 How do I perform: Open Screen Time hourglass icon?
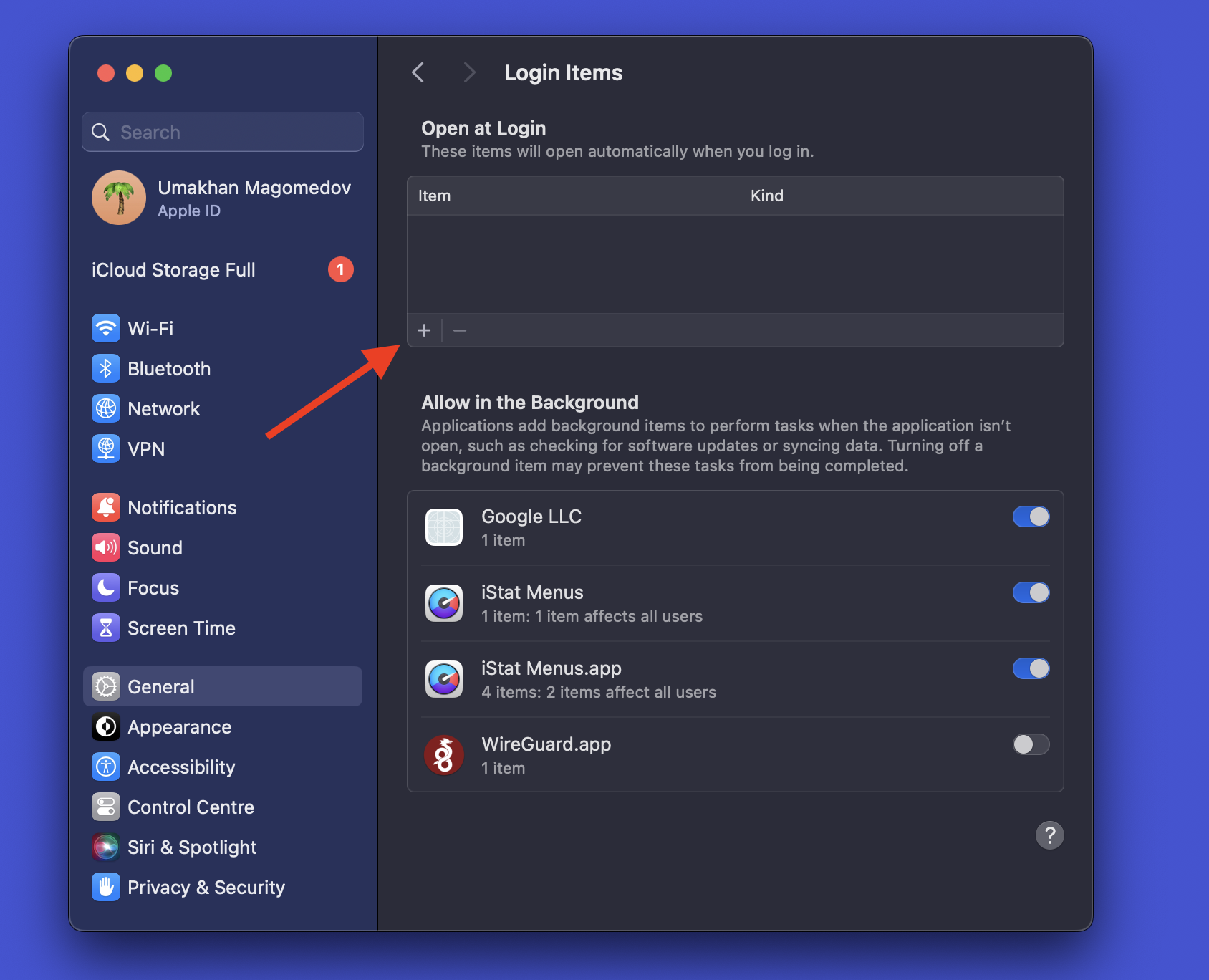[x=106, y=628]
